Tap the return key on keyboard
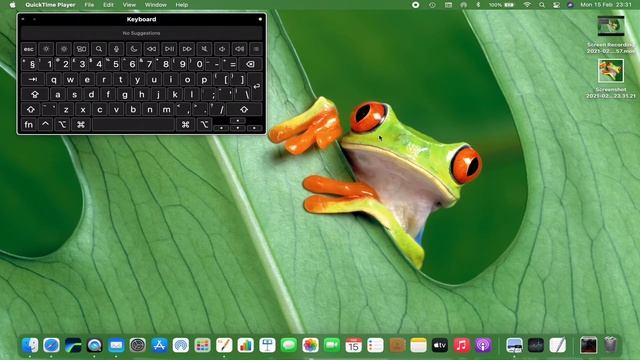 [256, 86]
